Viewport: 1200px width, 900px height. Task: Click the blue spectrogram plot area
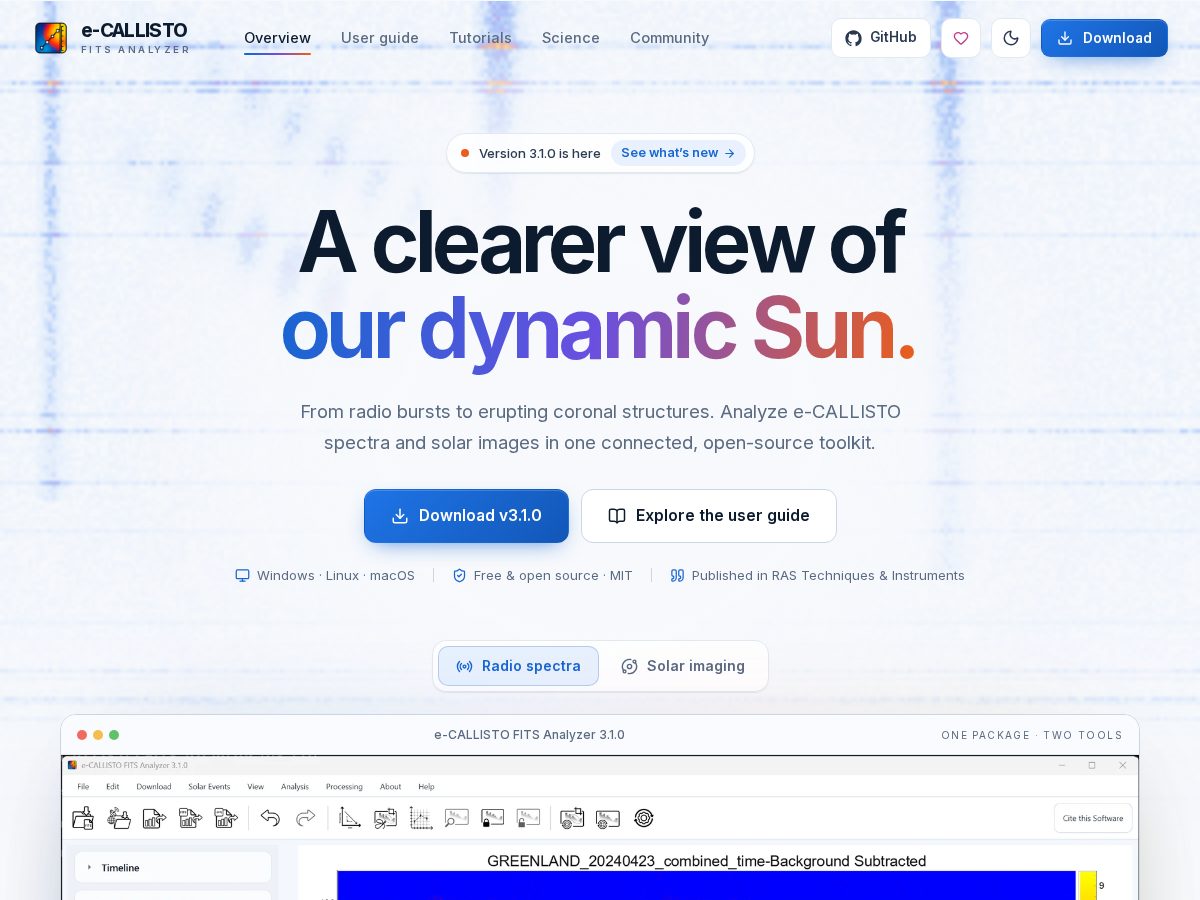click(706, 885)
